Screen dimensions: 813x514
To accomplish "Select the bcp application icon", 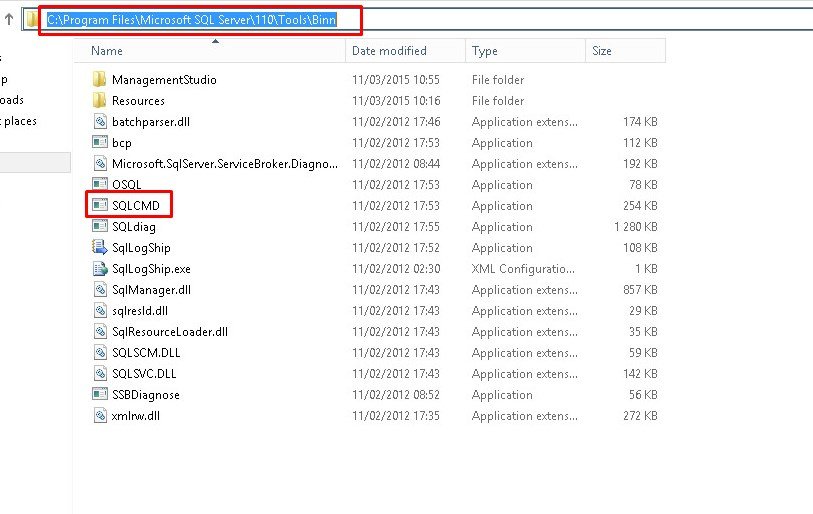I will pos(99,143).
